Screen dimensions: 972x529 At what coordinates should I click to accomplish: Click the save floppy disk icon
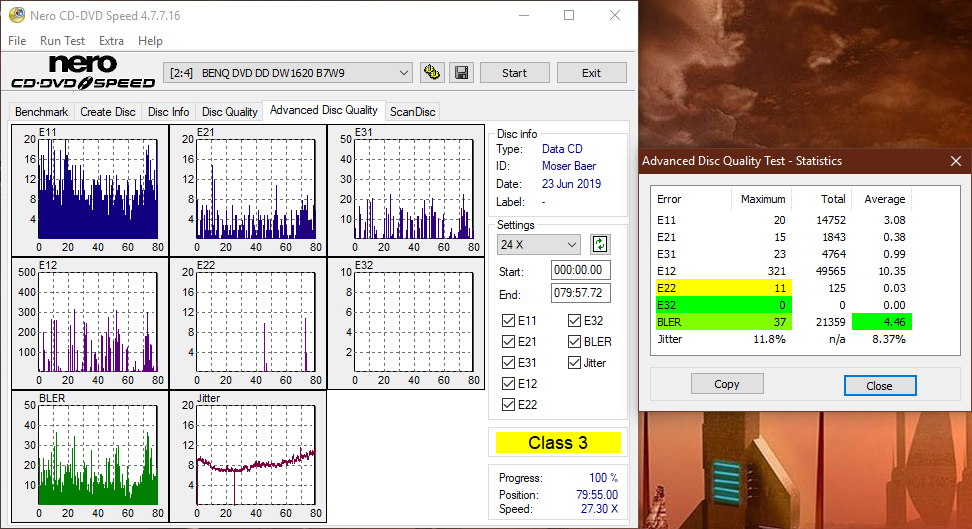click(x=461, y=73)
